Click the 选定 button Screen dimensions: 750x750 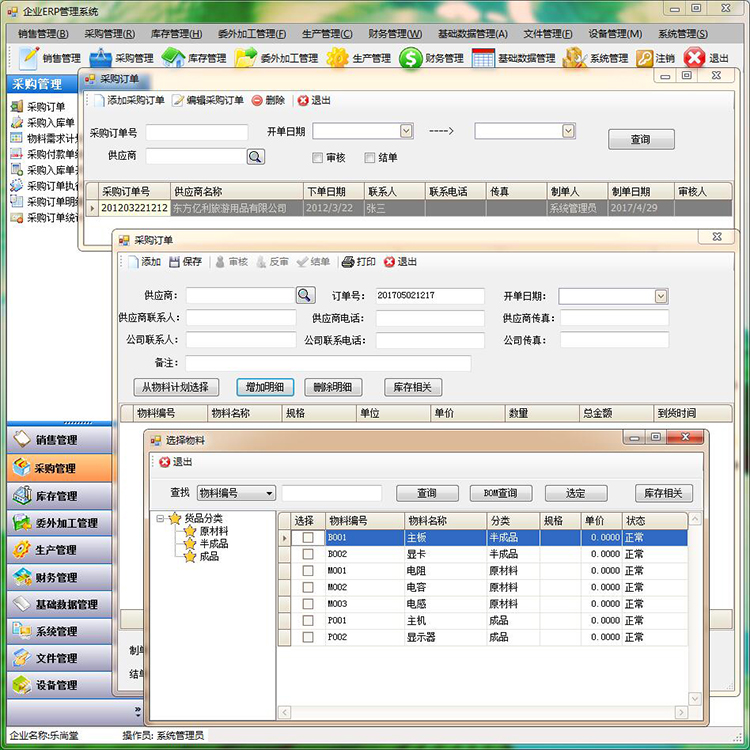[x=576, y=493]
